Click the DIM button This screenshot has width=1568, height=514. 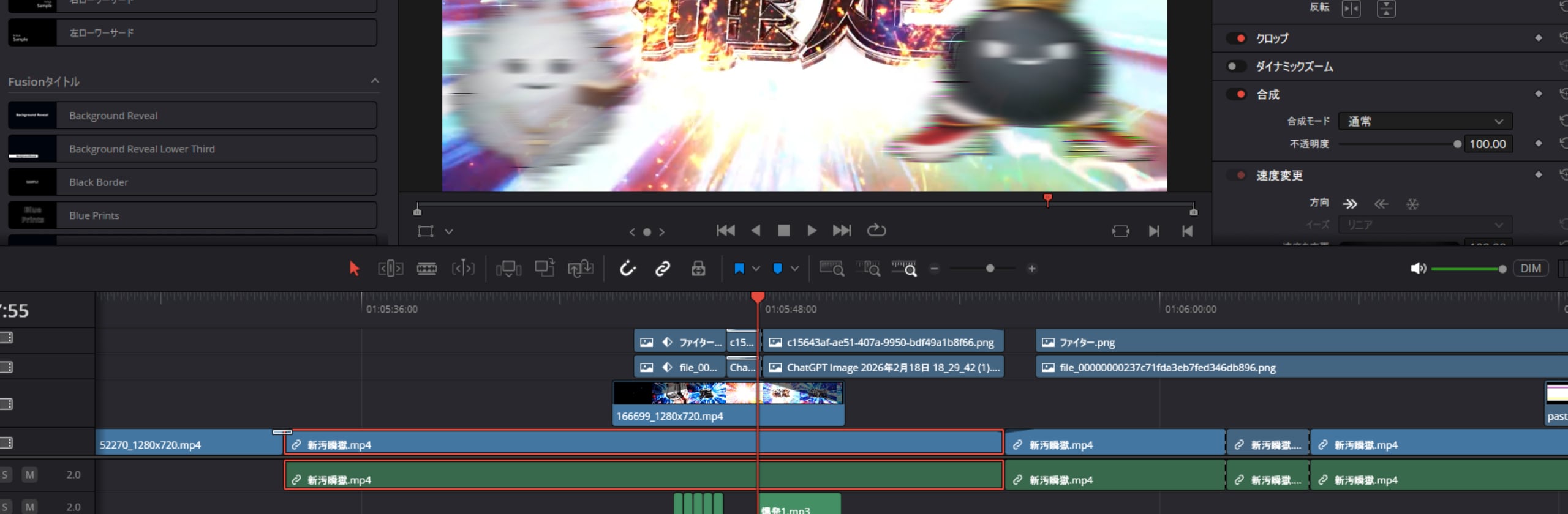tap(1531, 268)
